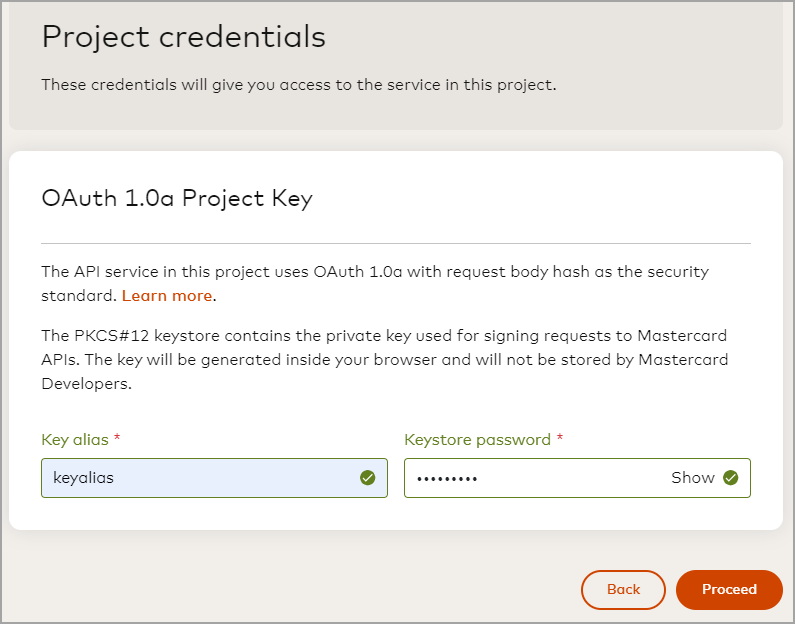795x624 pixels.
Task: Continue by clicking the Proceed button
Action: (x=729, y=590)
